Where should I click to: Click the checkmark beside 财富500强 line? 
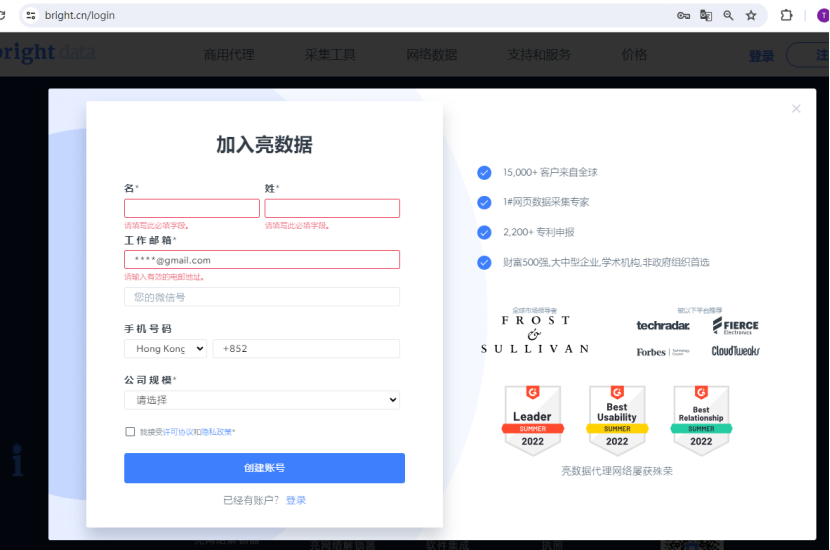coord(484,263)
